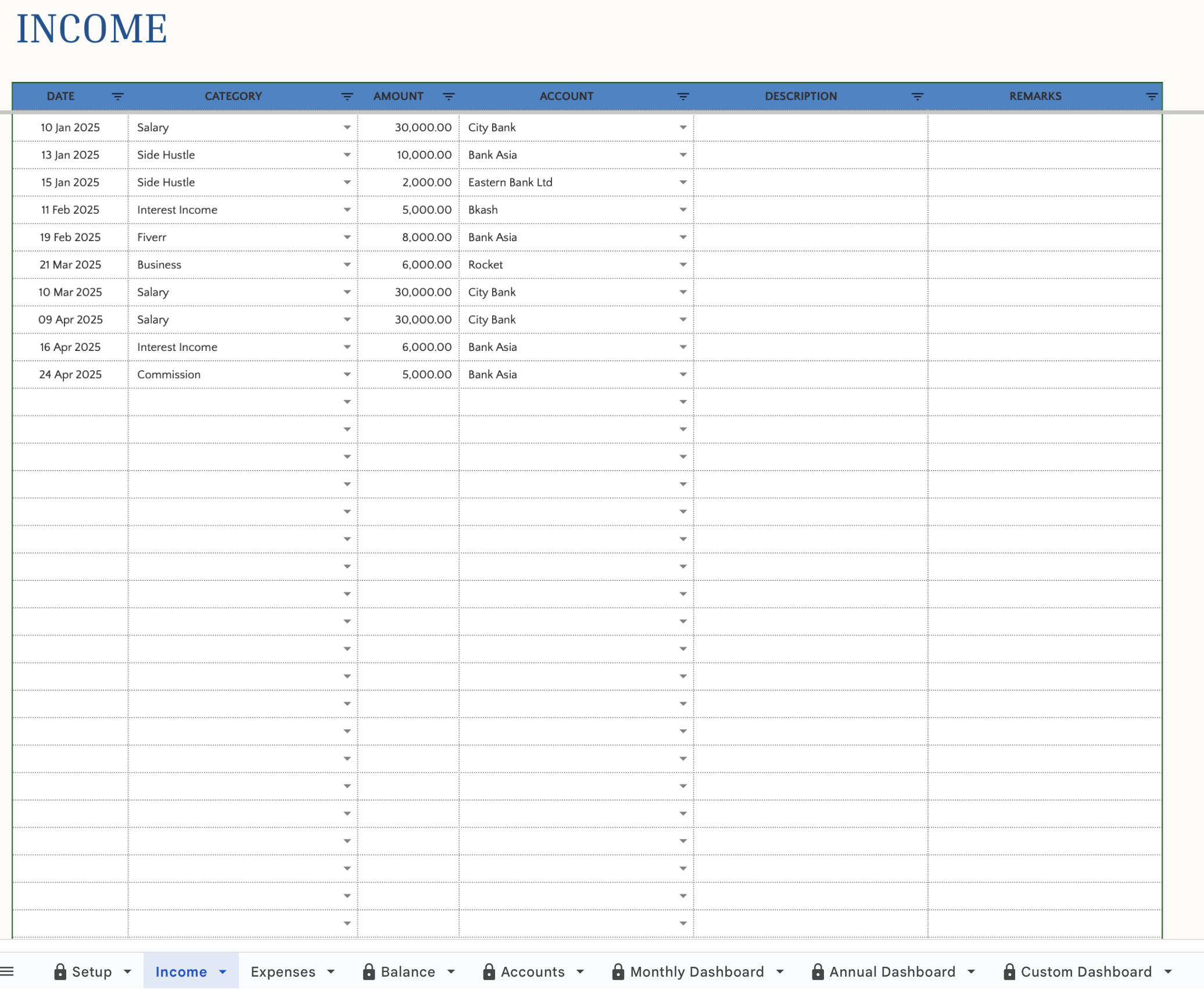Open the DATE column filter icon

(x=117, y=96)
